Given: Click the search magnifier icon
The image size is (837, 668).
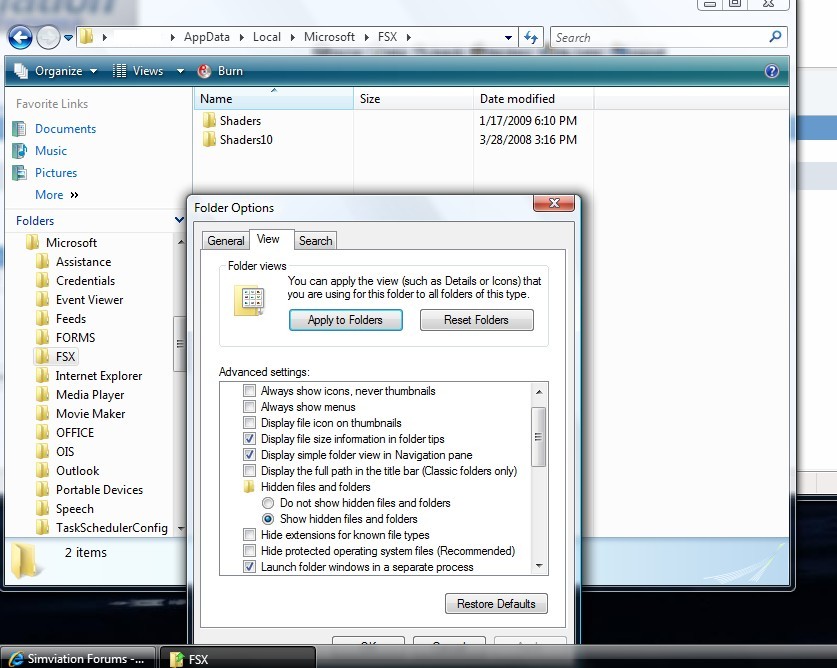Looking at the screenshot, I should [775, 38].
